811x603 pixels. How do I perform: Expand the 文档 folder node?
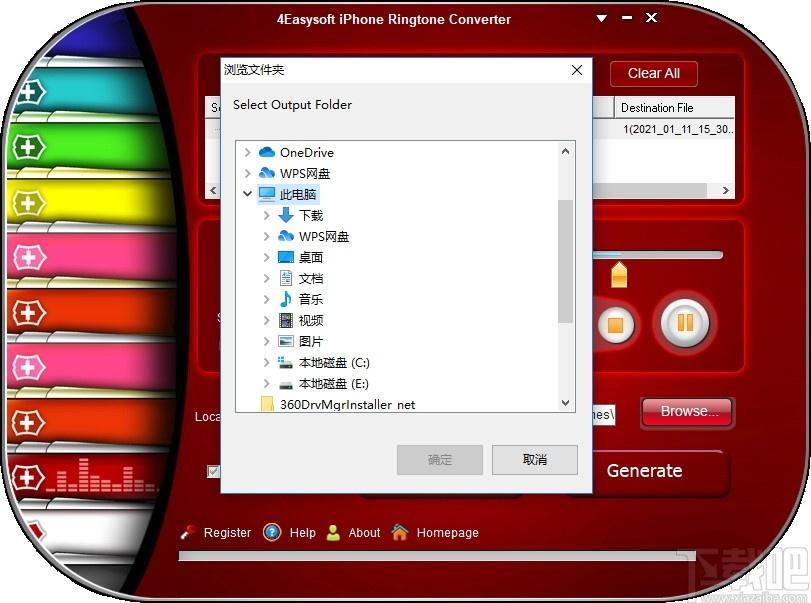click(266, 278)
